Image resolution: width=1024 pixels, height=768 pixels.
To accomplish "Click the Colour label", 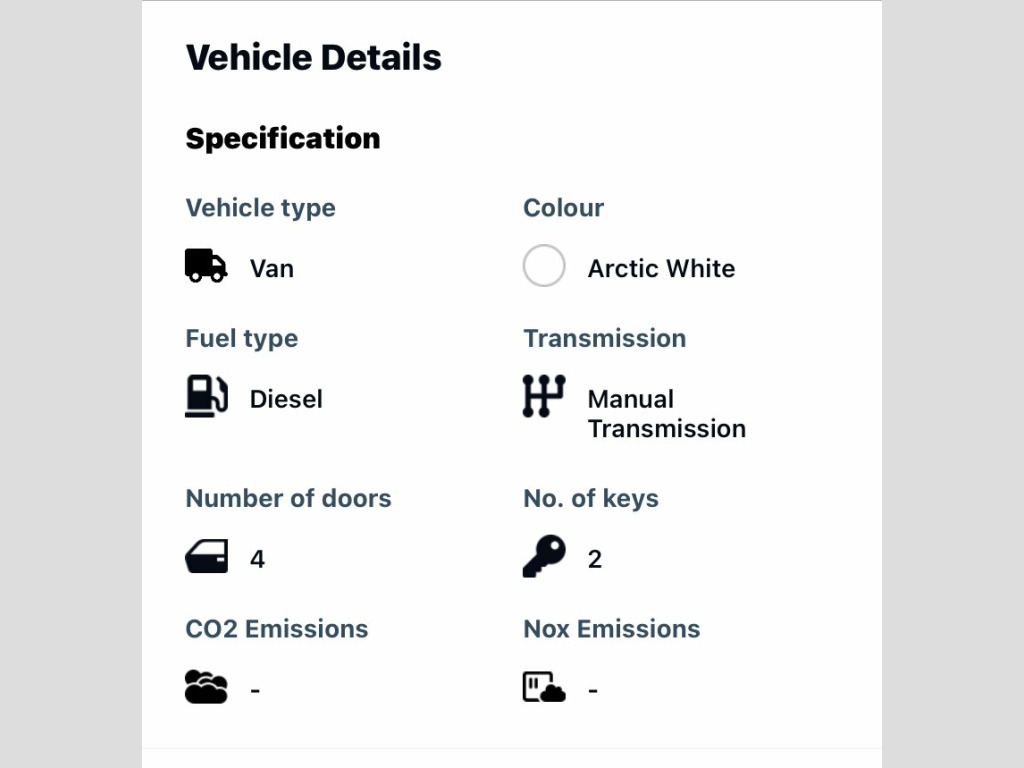I will point(564,208).
